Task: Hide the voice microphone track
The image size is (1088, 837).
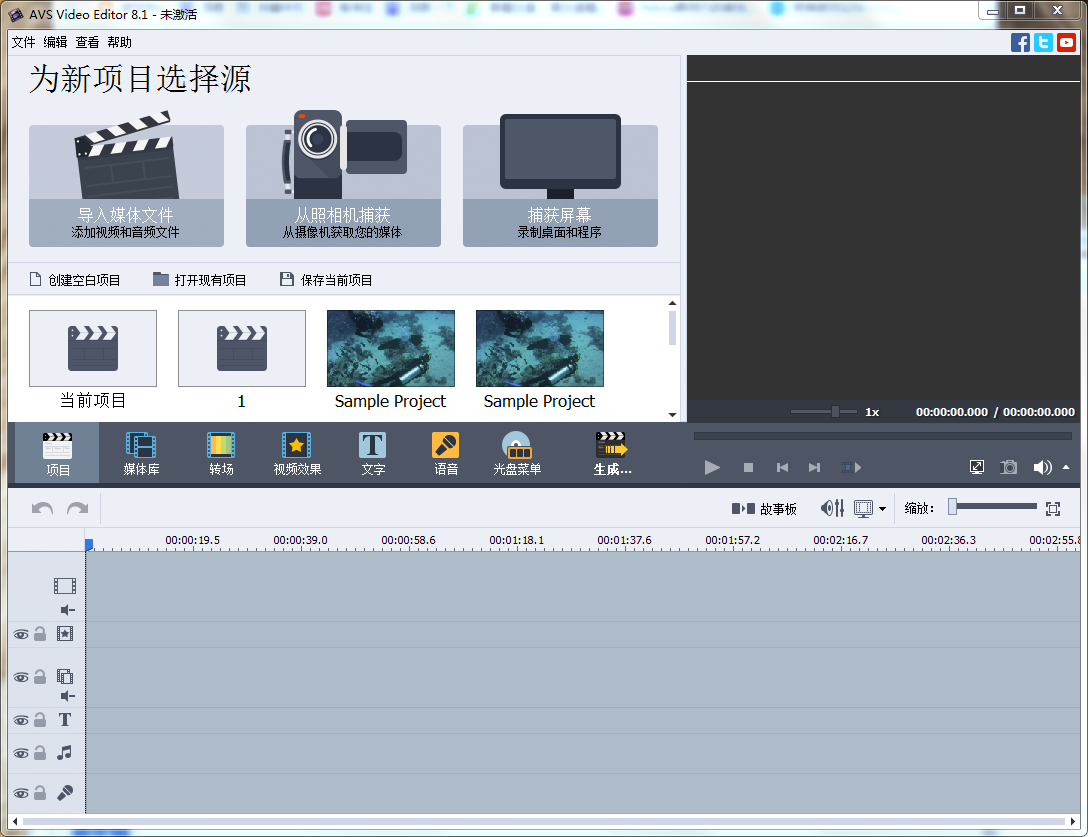Action: point(22,793)
